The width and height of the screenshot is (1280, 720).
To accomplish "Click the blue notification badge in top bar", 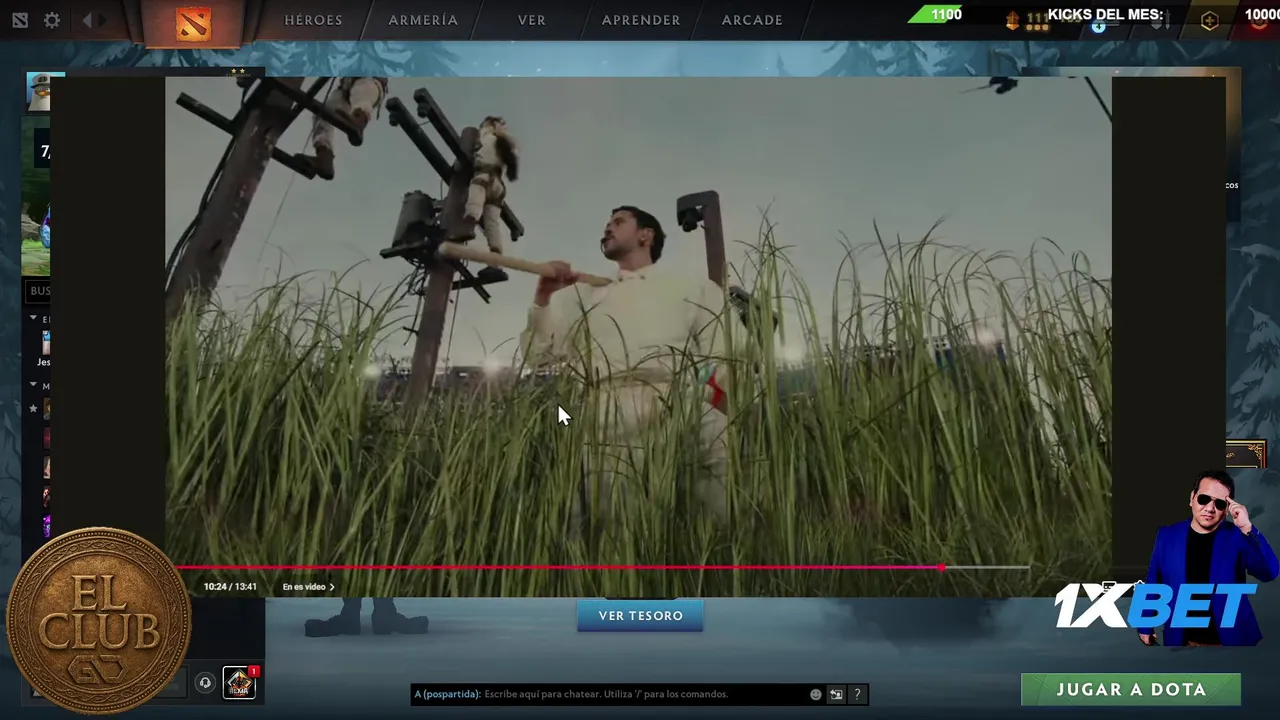I will pyautogui.click(x=1098, y=27).
